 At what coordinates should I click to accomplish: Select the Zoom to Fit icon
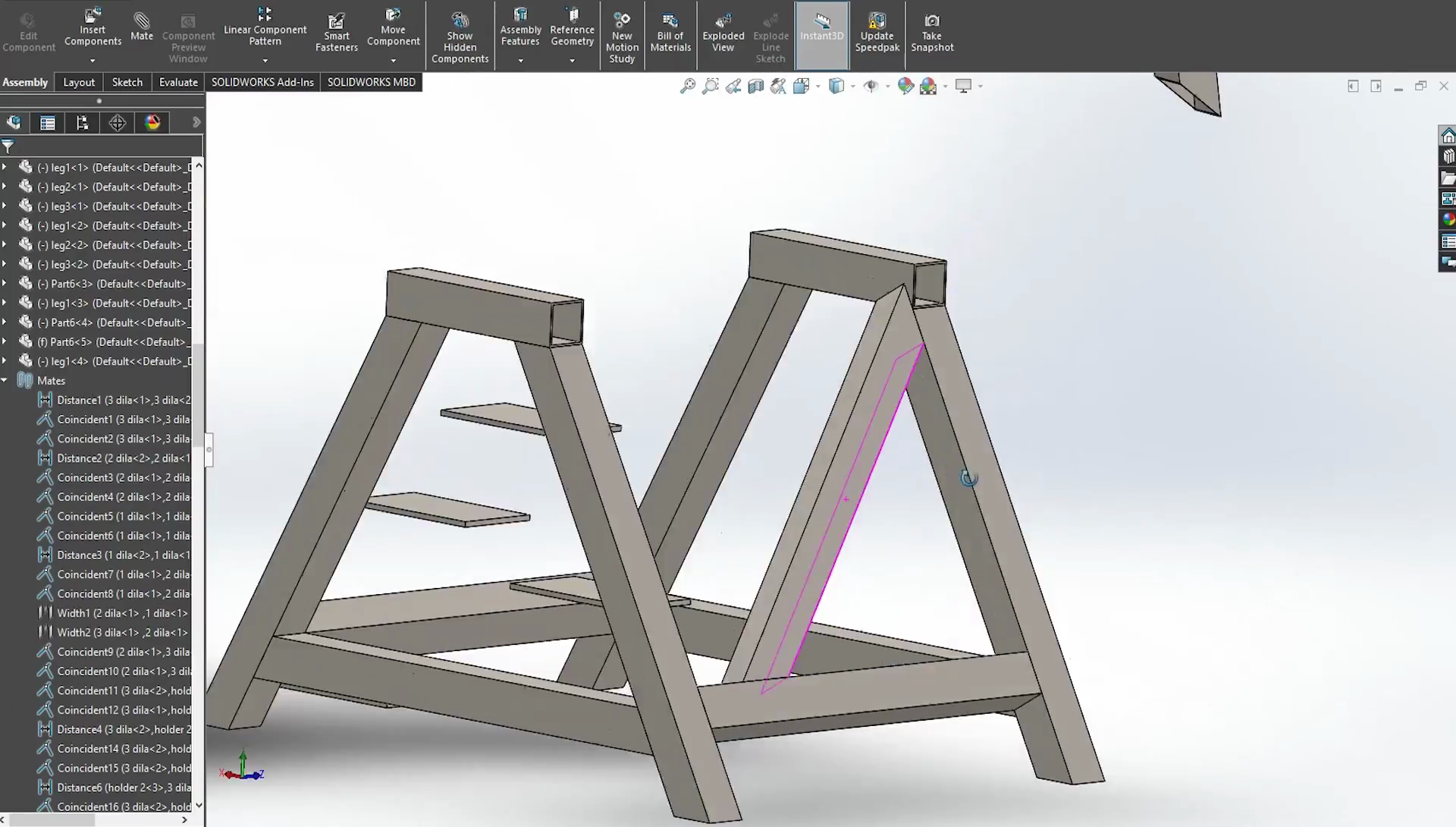(687, 86)
